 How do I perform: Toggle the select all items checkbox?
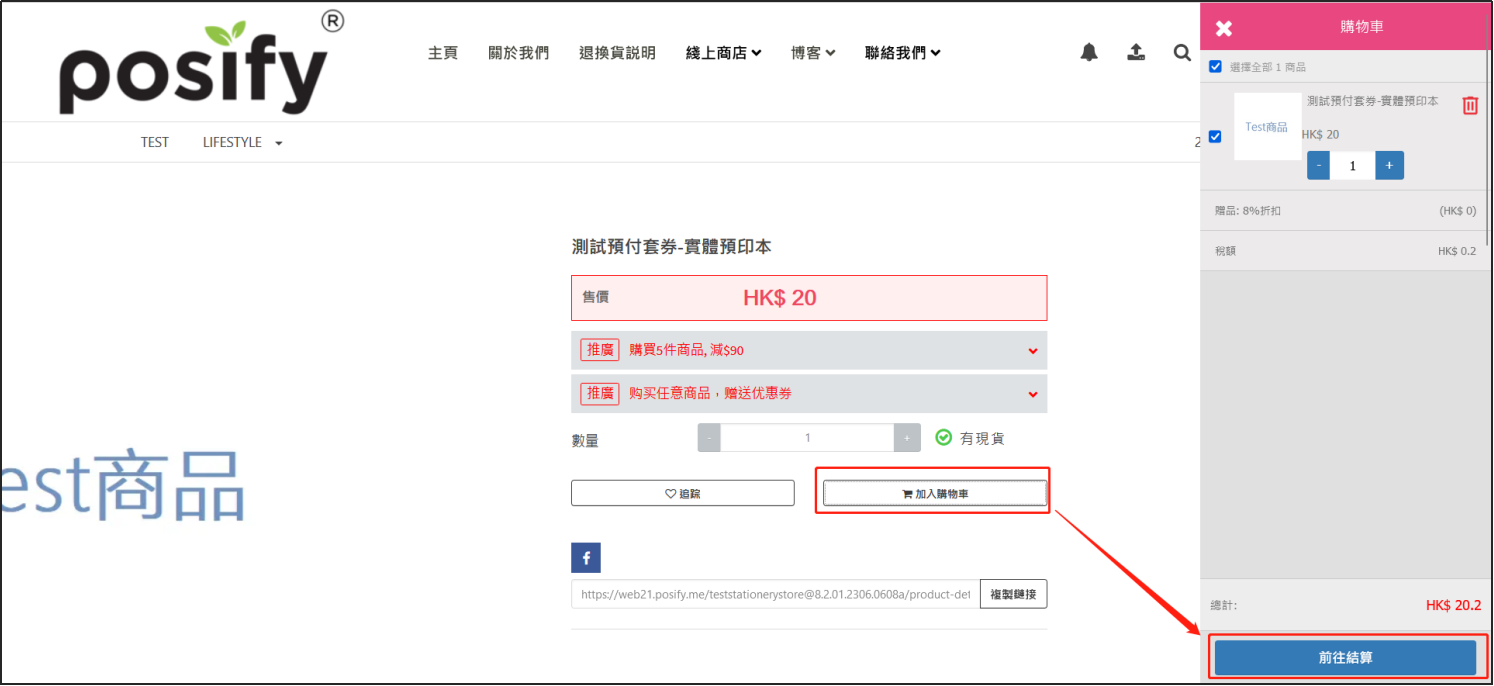1215,67
